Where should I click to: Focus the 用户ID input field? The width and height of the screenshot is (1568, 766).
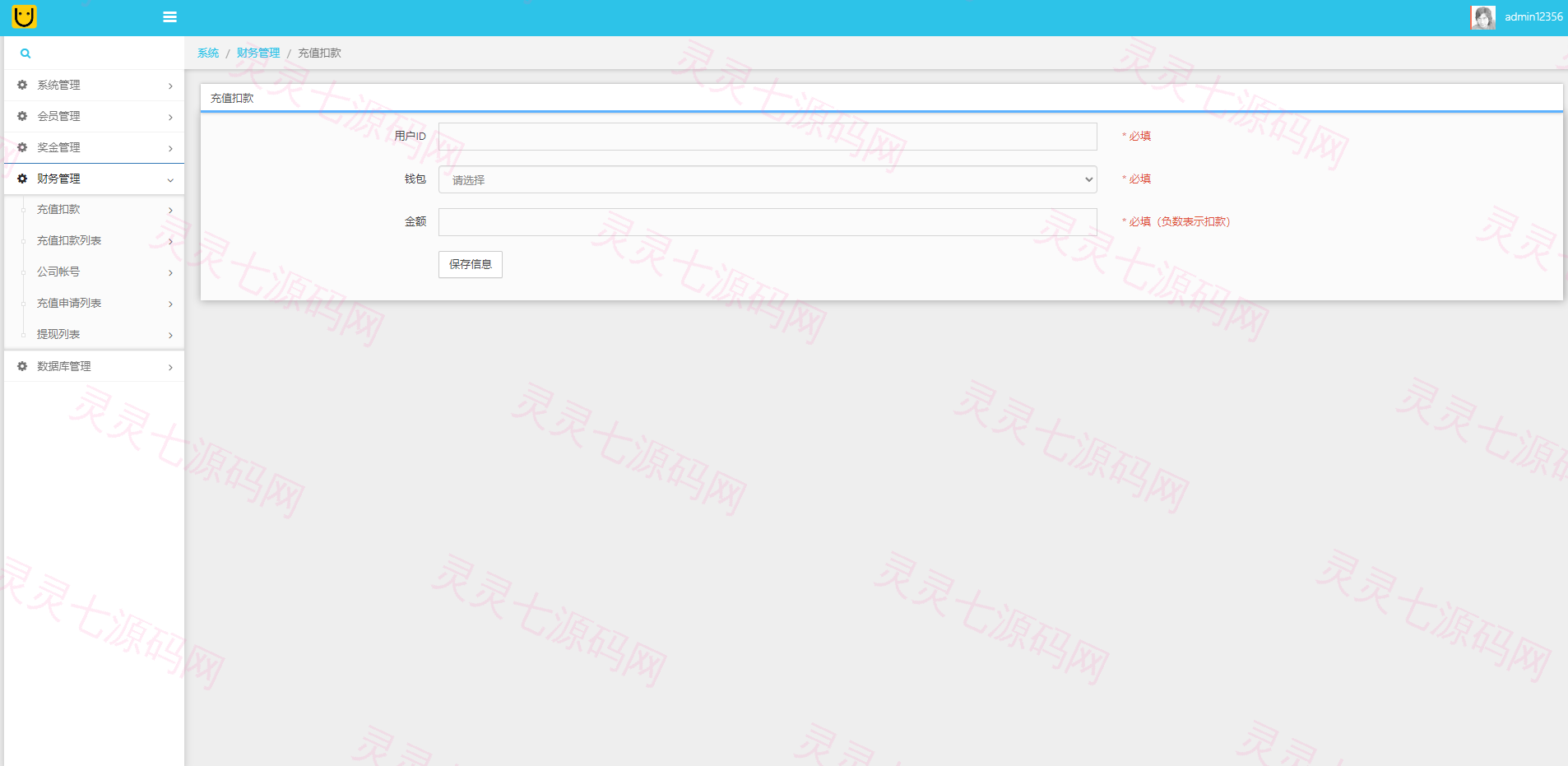point(768,137)
